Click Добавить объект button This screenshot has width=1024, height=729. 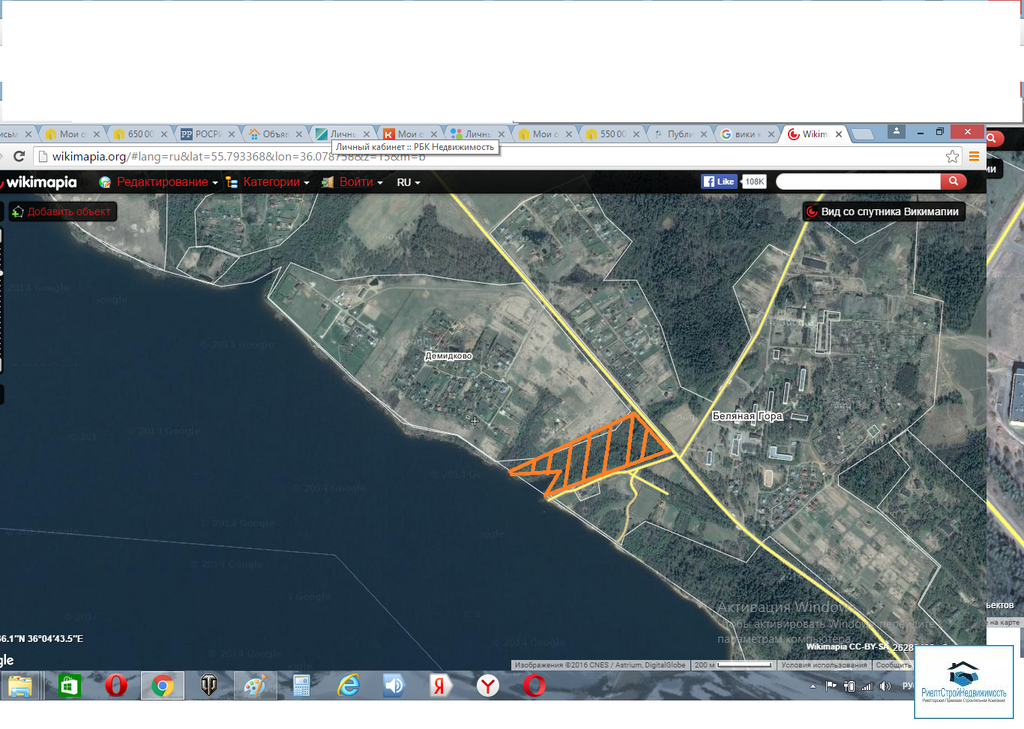(x=62, y=211)
